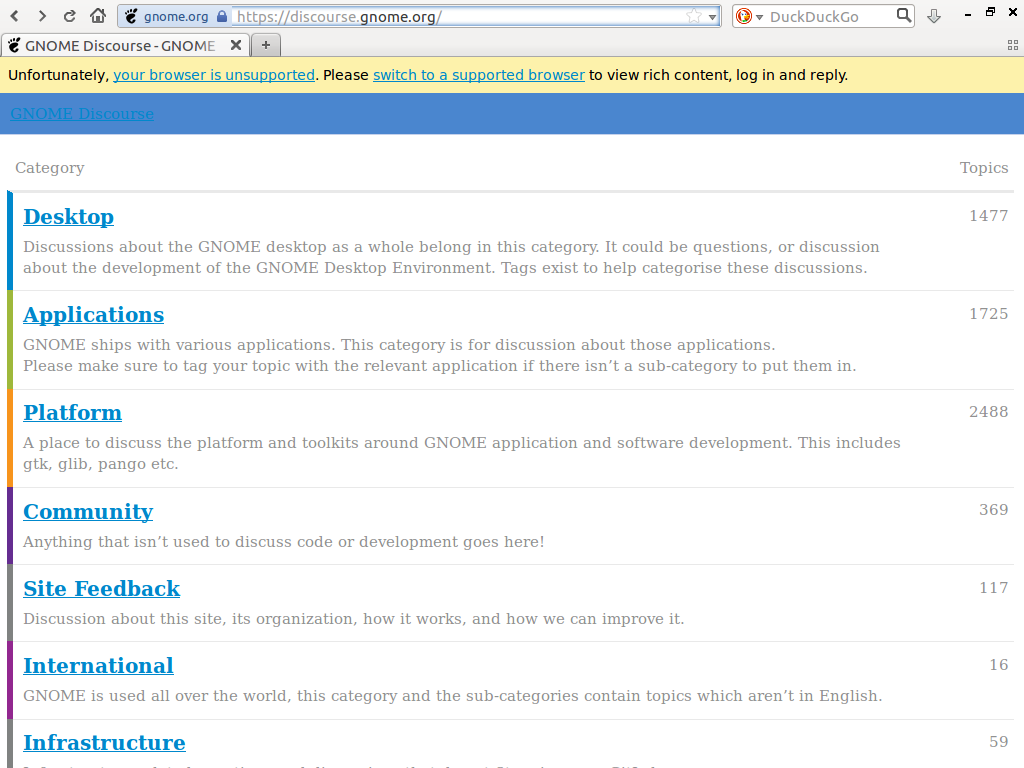Click the topic count 369

993,509
